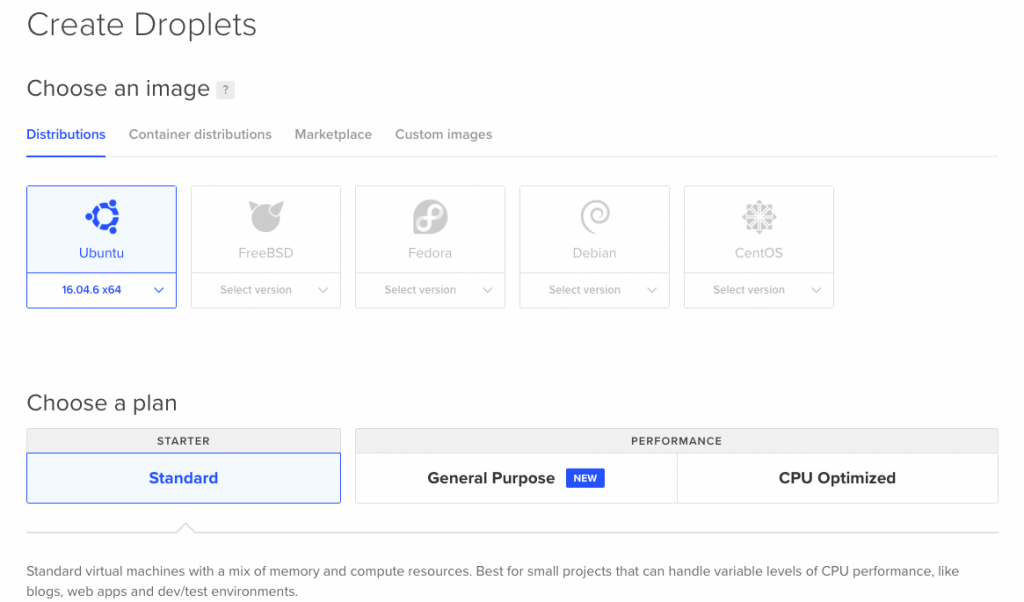Image resolution: width=1024 pixels, height=602 pixels.
Task: Click the FreeBSD label text
Action: (266, 253)
